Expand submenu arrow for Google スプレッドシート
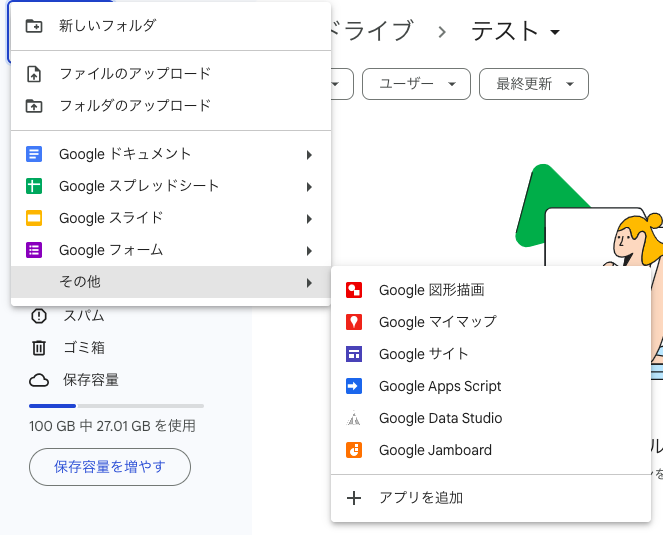 point(310,187)
